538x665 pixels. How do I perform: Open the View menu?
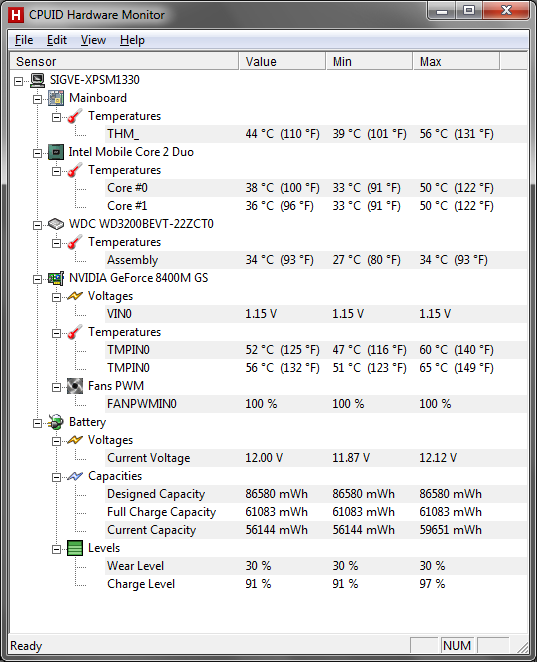click(93, 40)
